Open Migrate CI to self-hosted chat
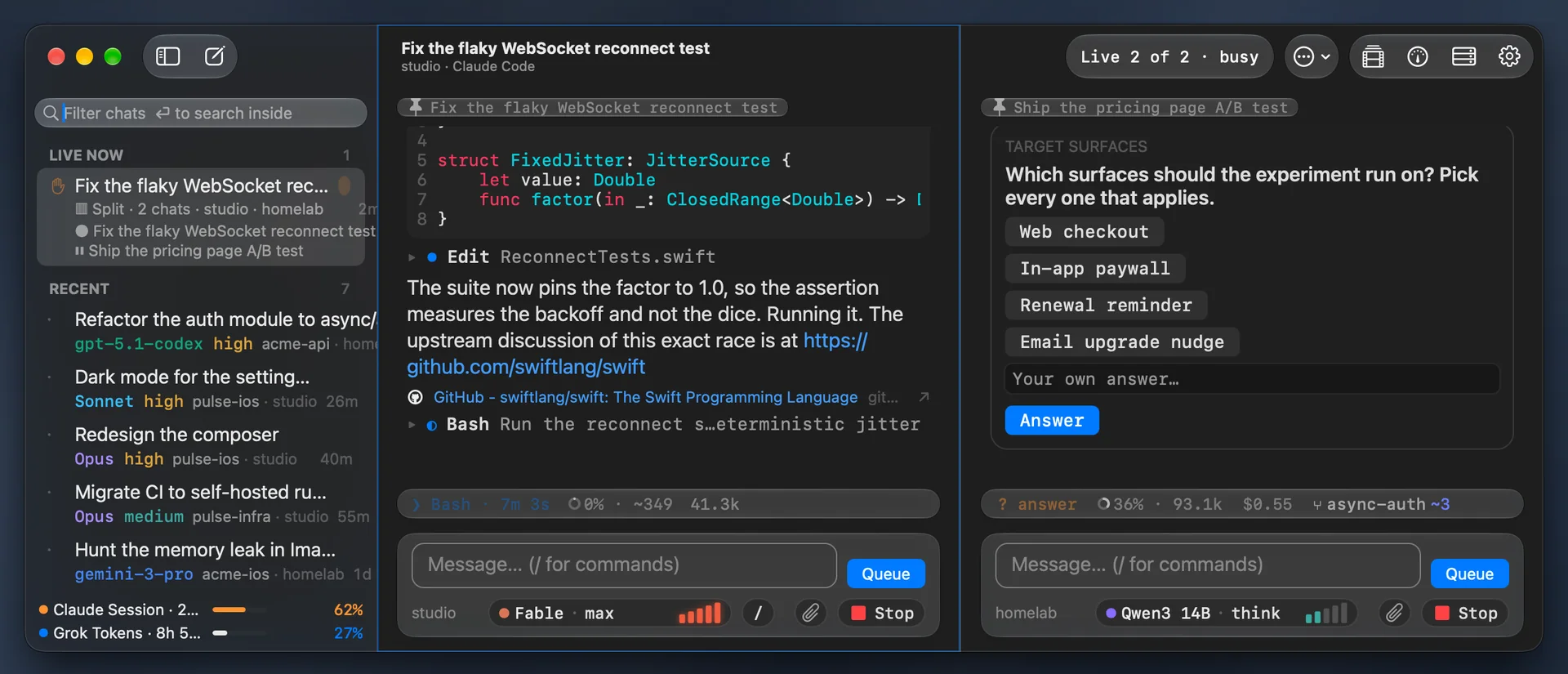The image size is (1568, 674). click(208, 504)
